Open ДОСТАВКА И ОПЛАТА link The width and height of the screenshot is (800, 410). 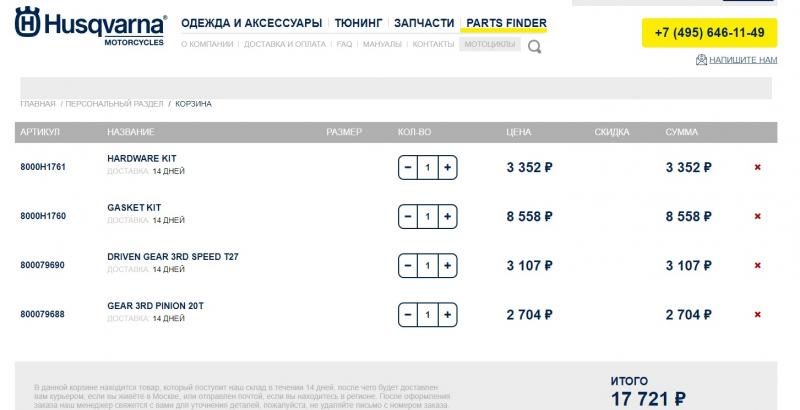pyautogui.click(x=285, y=44)
